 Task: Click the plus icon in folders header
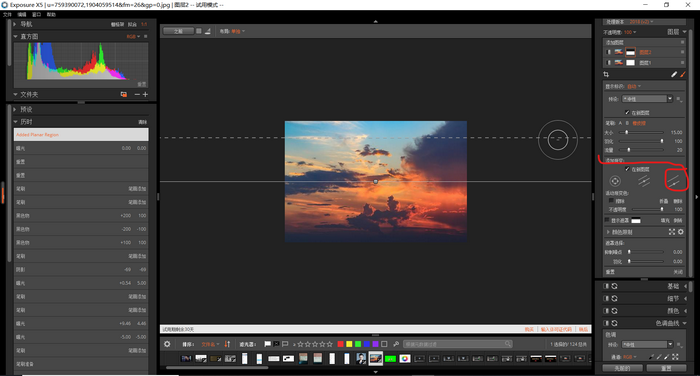(x=145, y=94)
